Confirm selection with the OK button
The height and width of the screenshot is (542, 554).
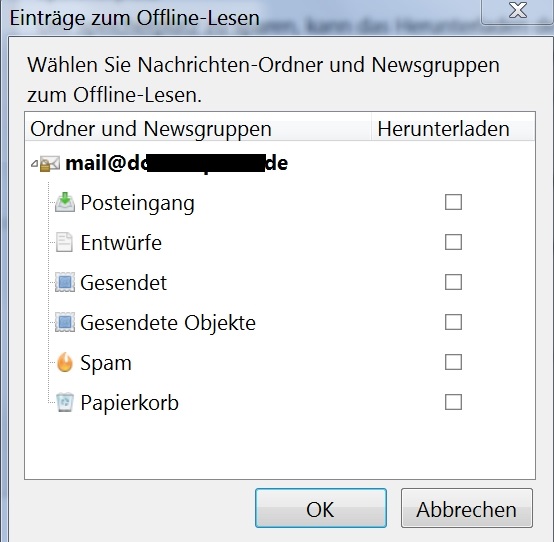(321, 508)
